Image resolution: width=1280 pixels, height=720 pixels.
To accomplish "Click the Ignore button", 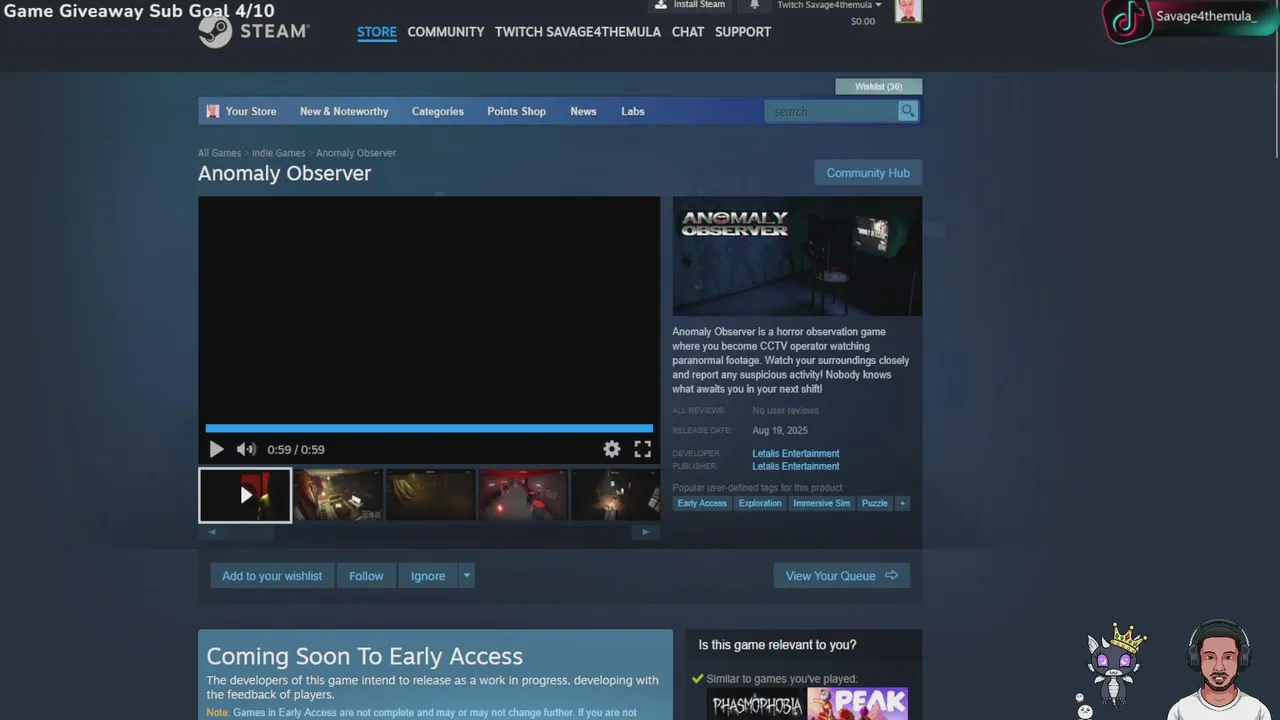I will click(428, 576).
